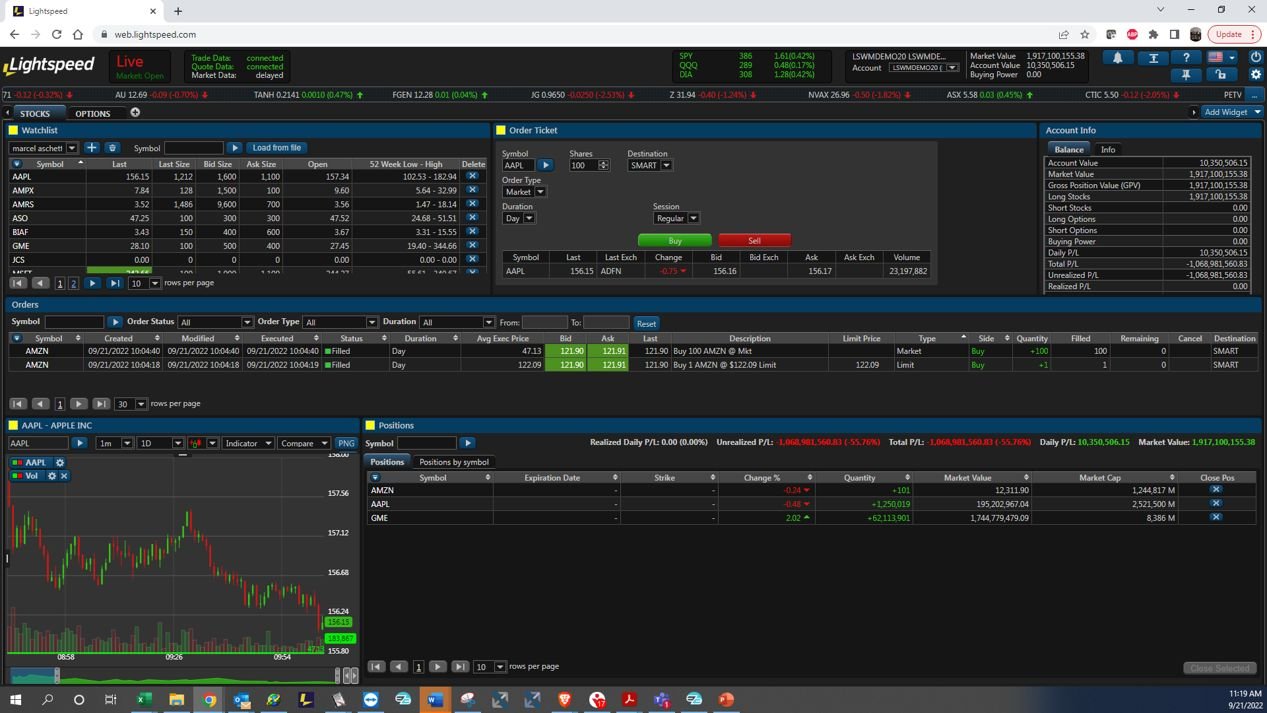The height and width of the screenshot is (713, 1267).
Task: Click Load from file button
Action: [277, 148]
